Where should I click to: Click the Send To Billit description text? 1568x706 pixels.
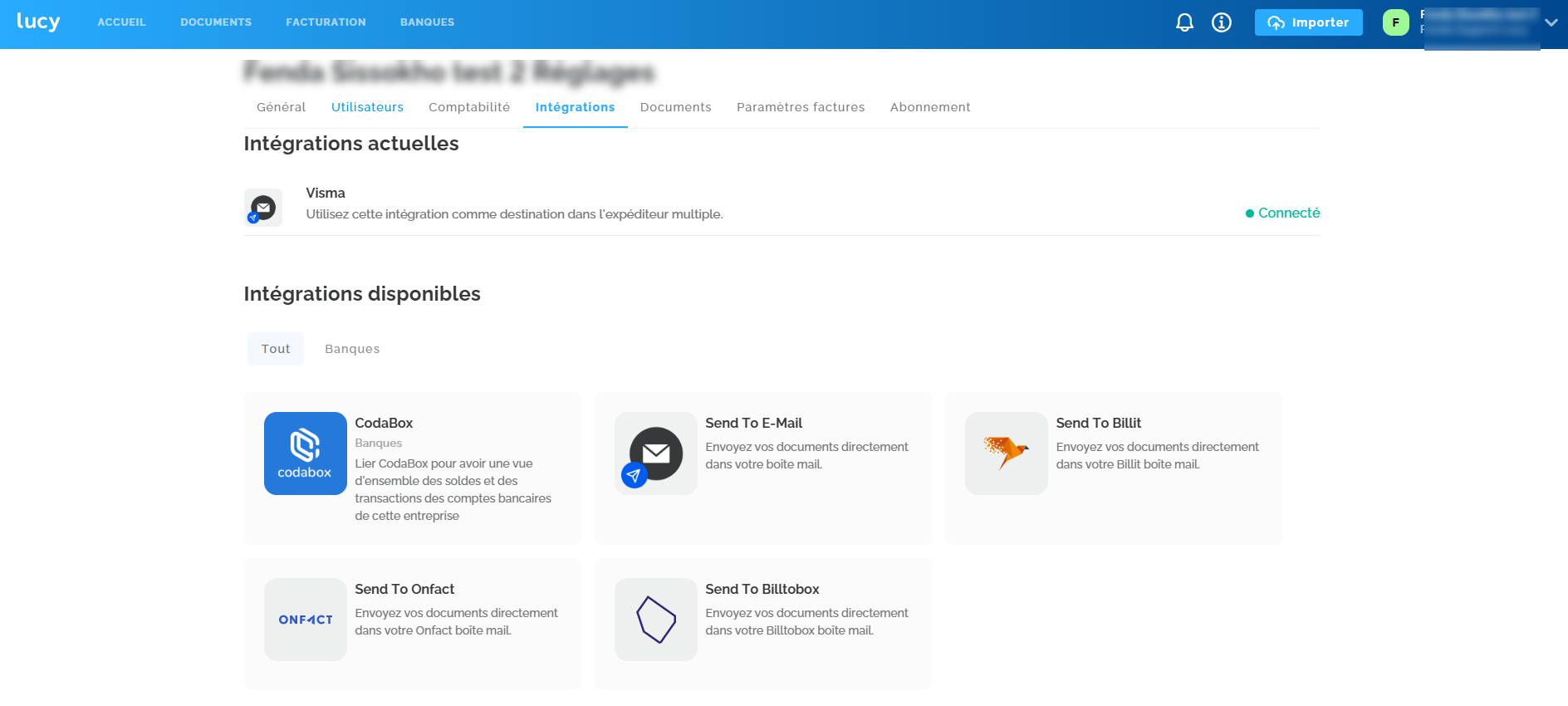point(1158,455)
